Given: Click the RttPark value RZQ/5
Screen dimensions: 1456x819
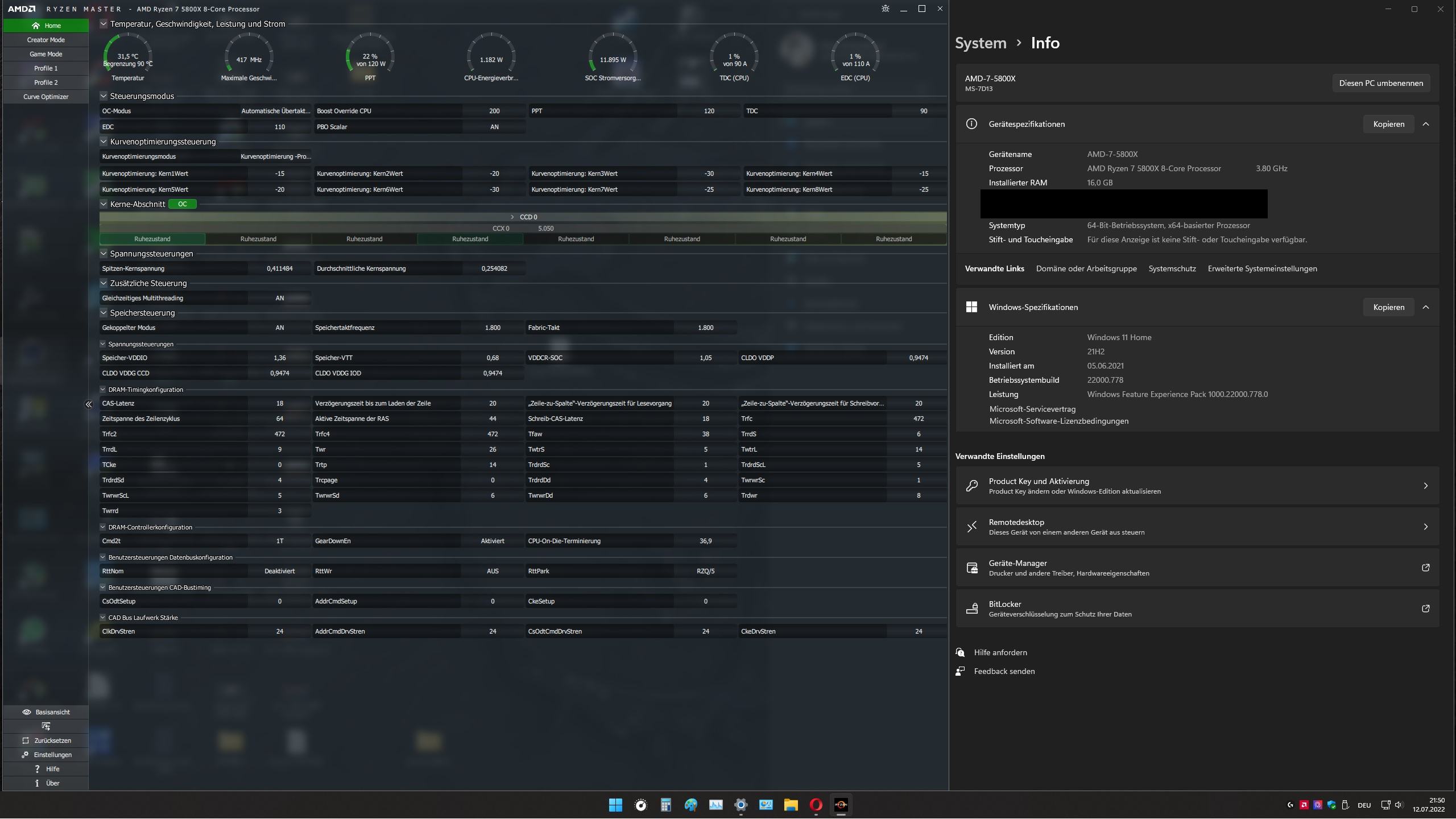Looking at the screenshot, I should click(x=705, y=571).
